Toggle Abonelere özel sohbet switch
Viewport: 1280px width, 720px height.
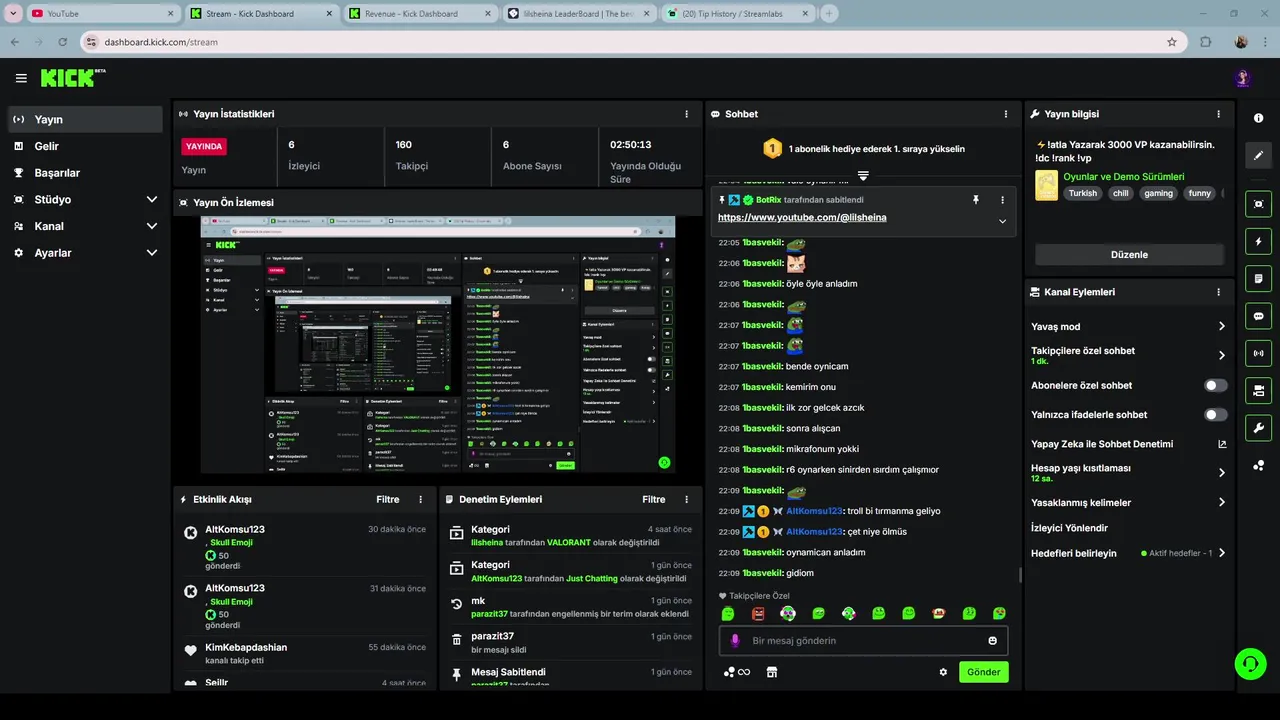[x=1216, y=385]
